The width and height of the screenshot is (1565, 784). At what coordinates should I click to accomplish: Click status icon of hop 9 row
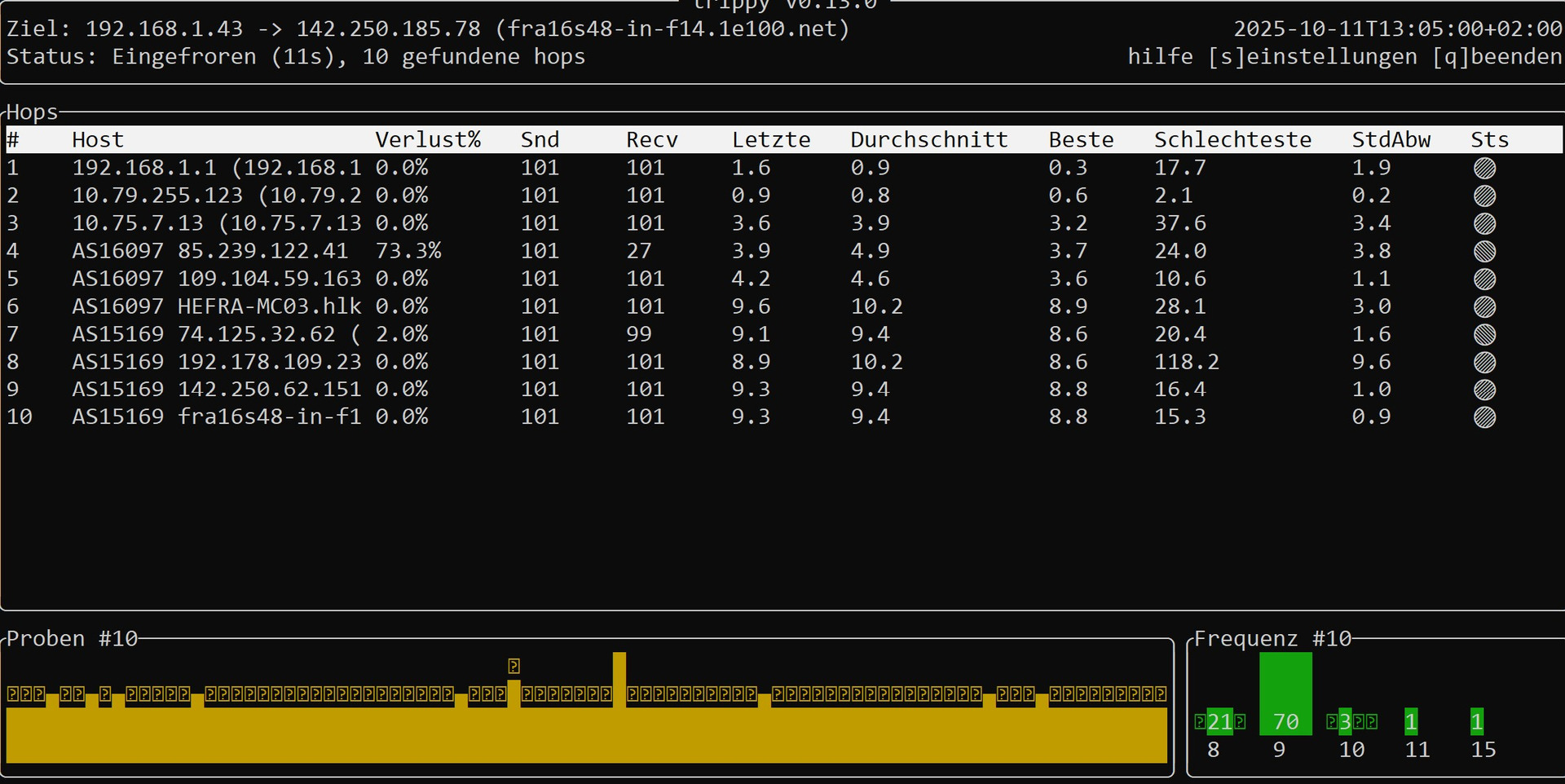tap(1484, 390)
